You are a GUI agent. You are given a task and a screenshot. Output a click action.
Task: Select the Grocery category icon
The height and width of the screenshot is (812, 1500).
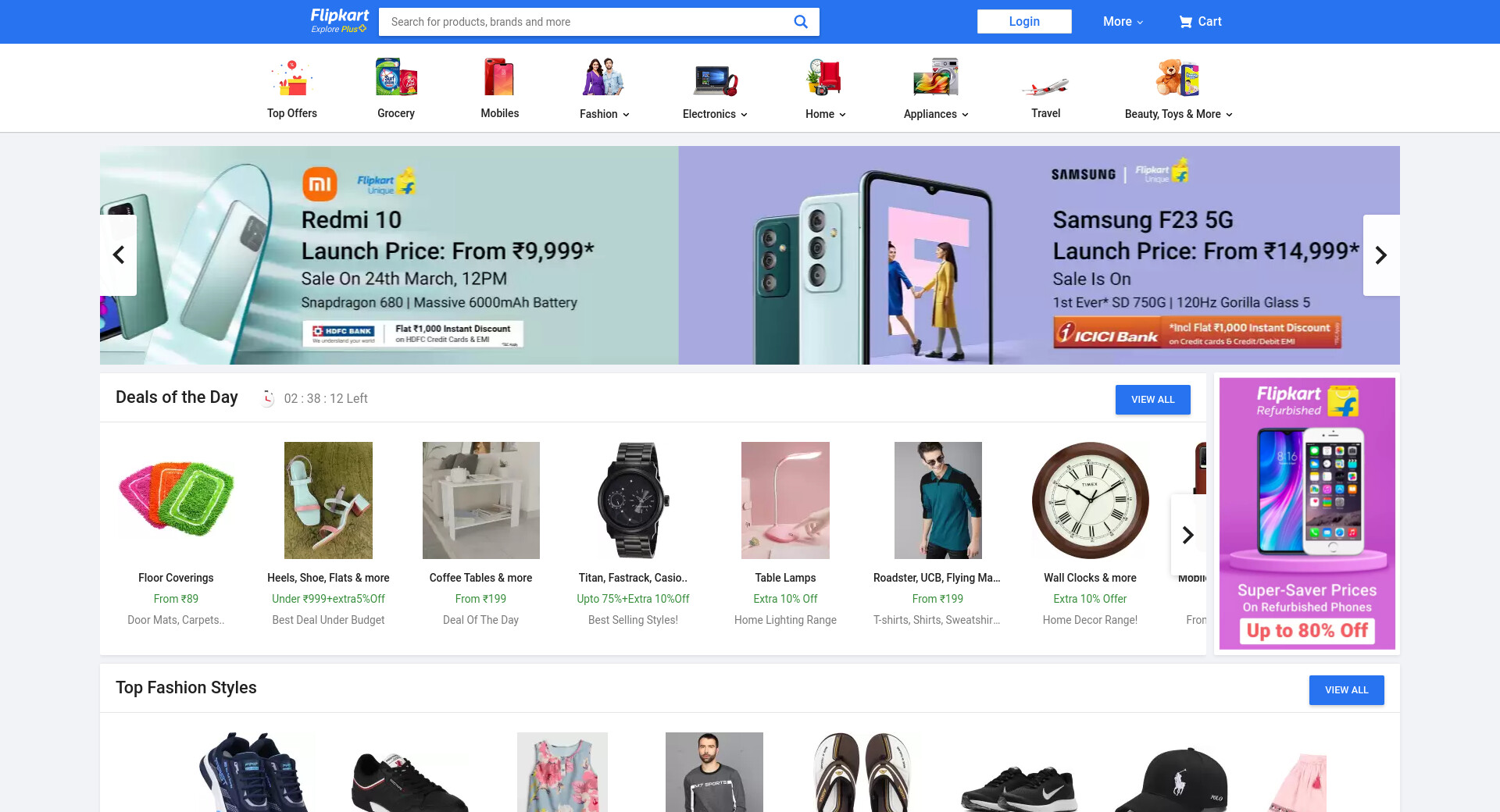click(396, 77)
